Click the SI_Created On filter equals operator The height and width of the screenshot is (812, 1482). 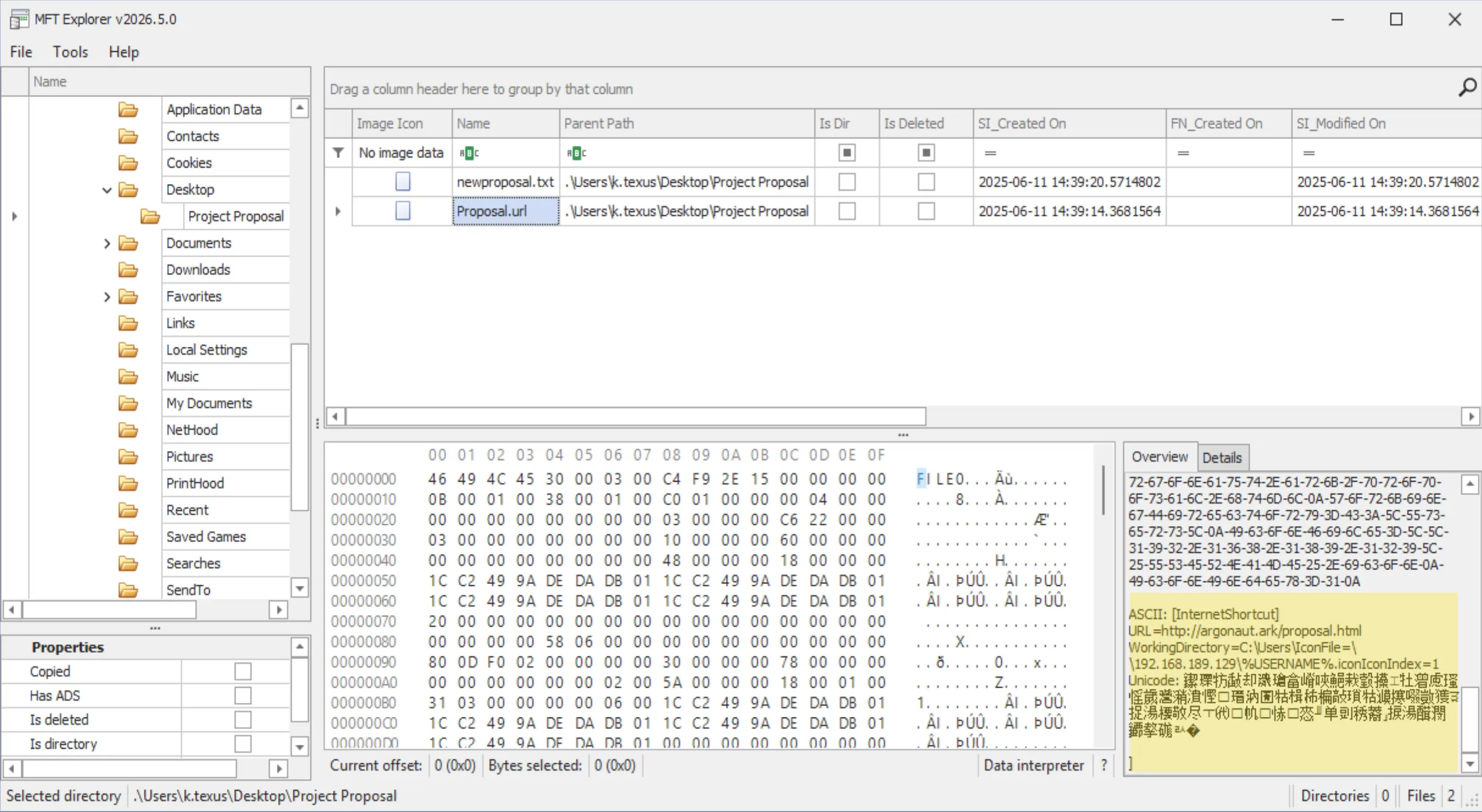point(990,153)
